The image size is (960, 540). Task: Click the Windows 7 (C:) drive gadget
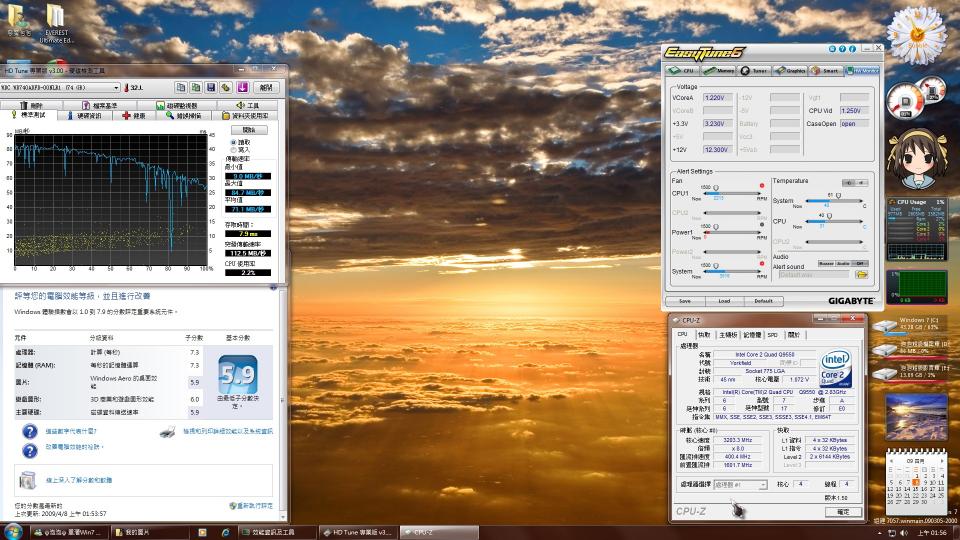click(914, 326)
